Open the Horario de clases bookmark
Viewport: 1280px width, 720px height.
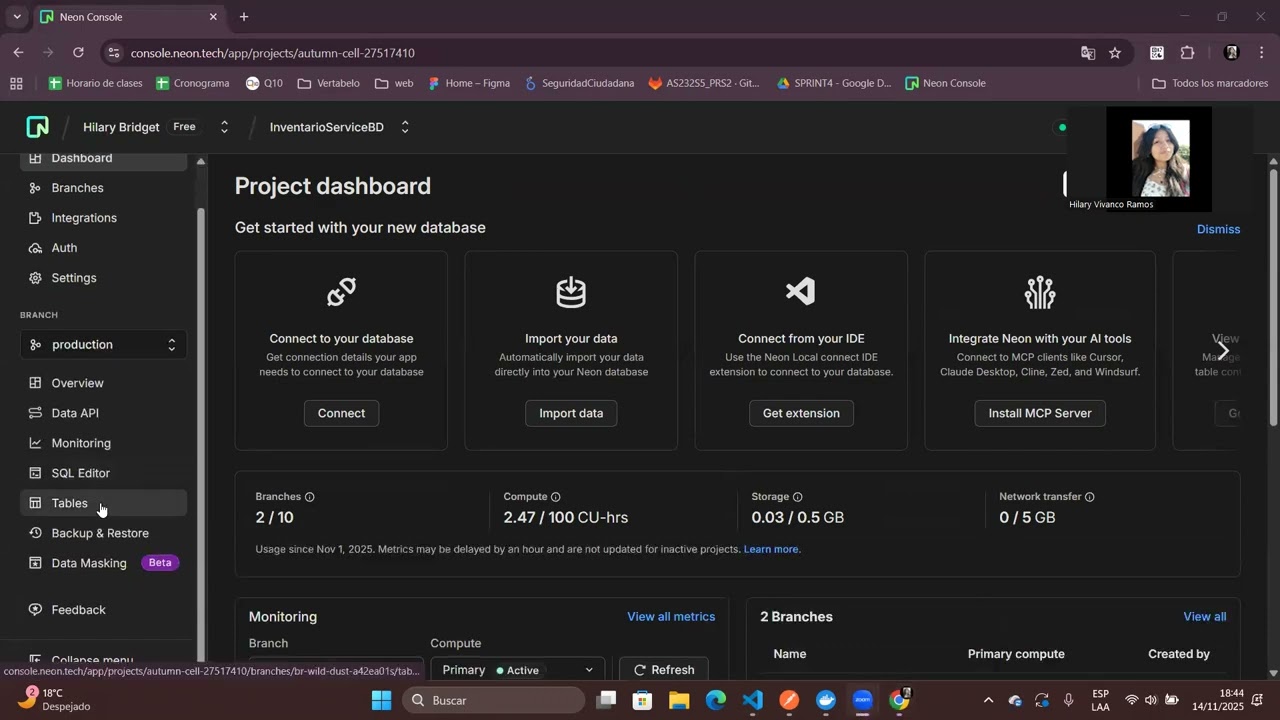tap(95, 83)
